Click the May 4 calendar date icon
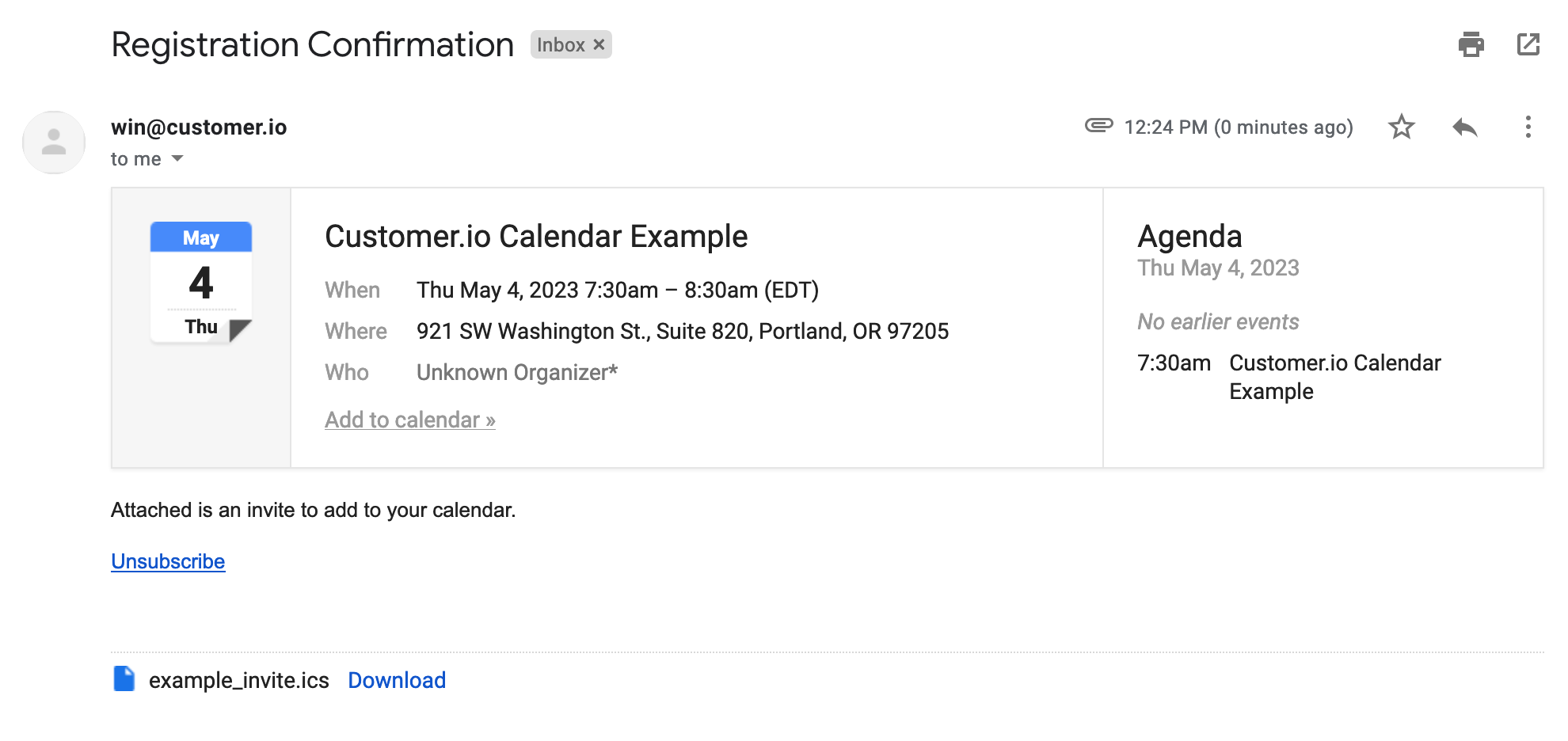Image resolution: width=1568 pixels, height=741 pixels. [201, 282]
